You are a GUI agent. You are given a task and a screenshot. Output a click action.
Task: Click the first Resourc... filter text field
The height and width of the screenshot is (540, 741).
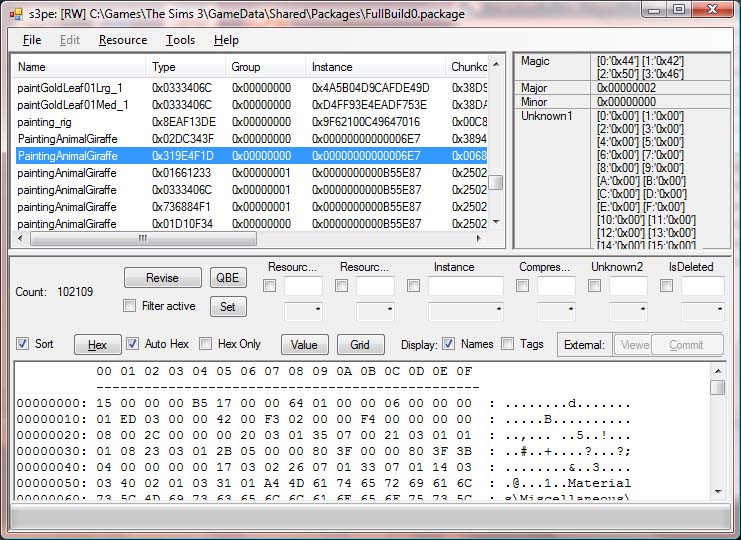coord(303,286)
